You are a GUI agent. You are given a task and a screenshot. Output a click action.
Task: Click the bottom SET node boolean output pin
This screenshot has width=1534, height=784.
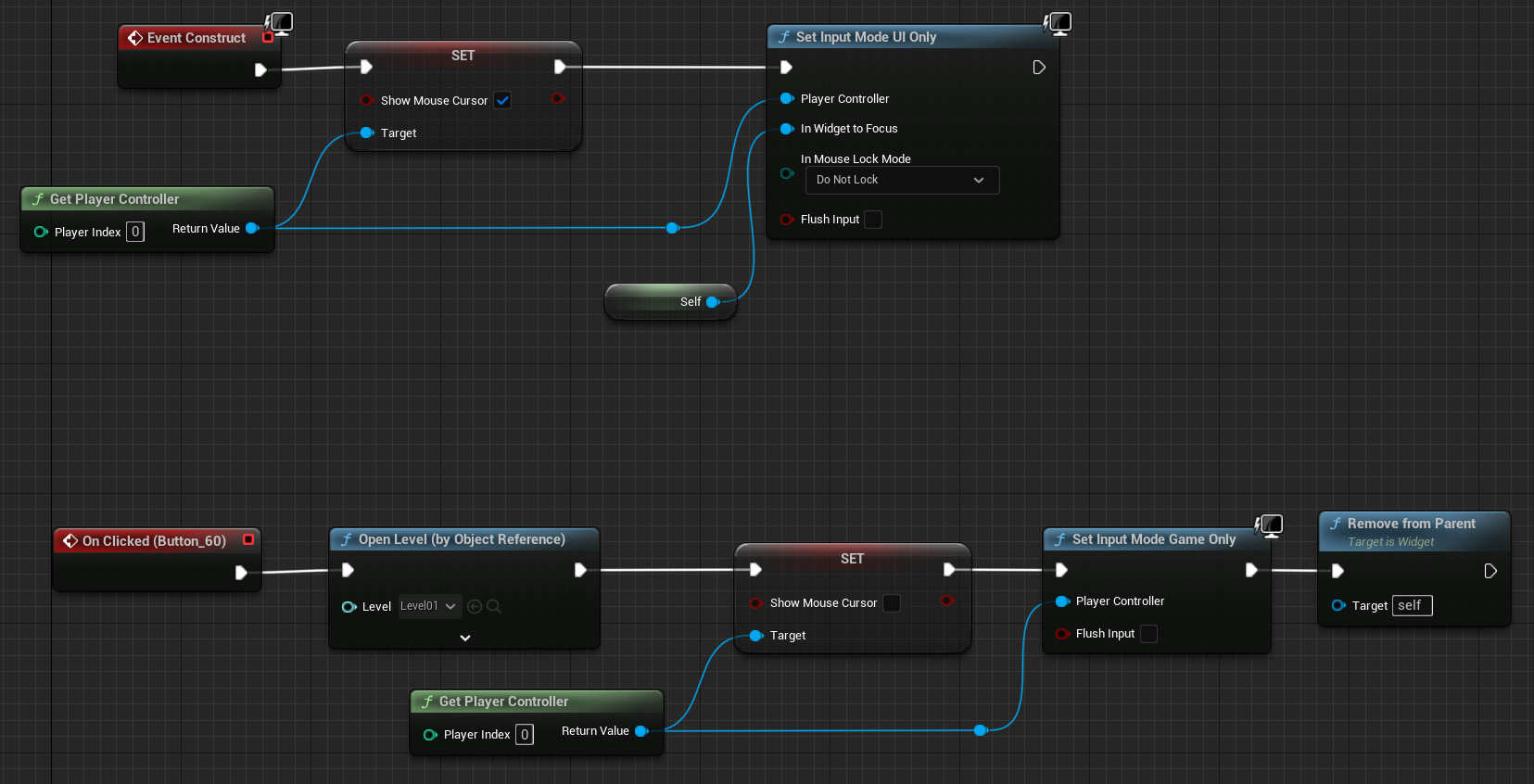click(x=947, y=601)
